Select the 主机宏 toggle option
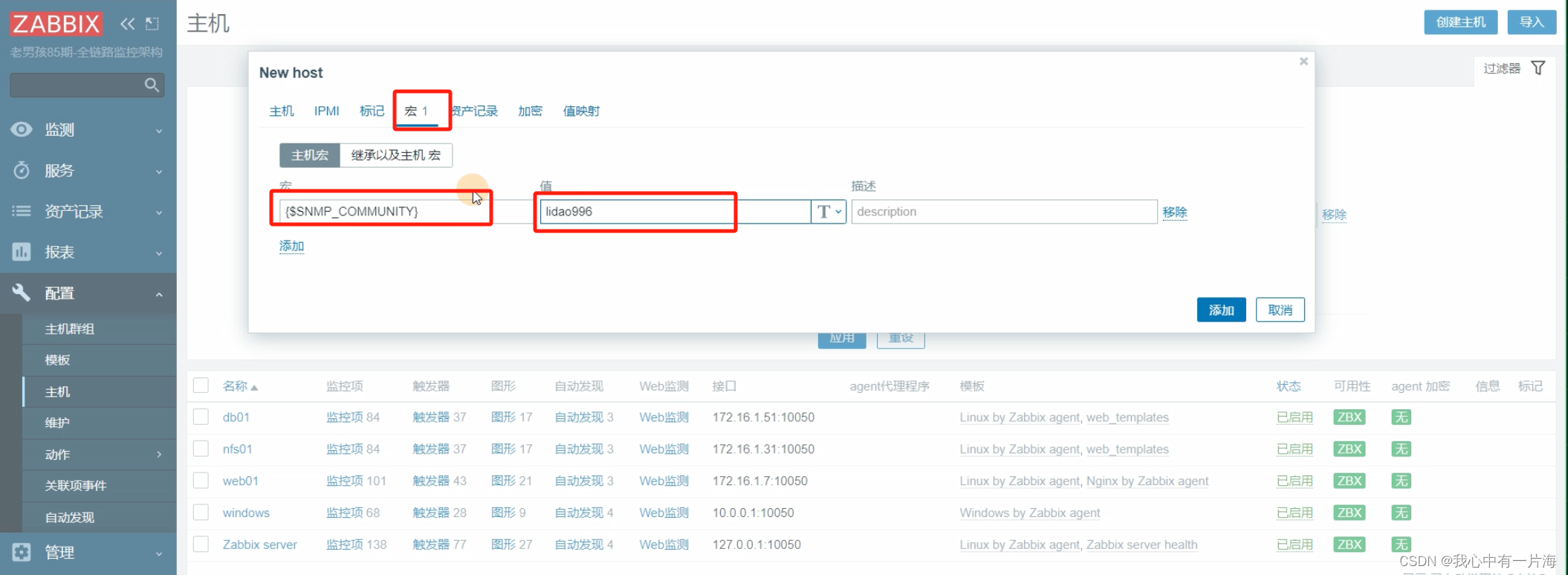Image resolution: width=1568 pixels, height=575 pixels. click(x=310, y=155)
